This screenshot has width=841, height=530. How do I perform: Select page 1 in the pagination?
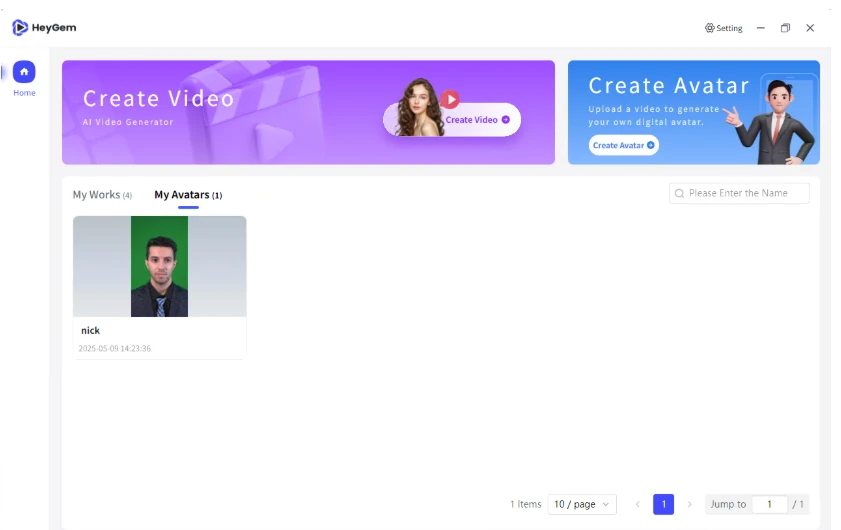click(663, 504)
